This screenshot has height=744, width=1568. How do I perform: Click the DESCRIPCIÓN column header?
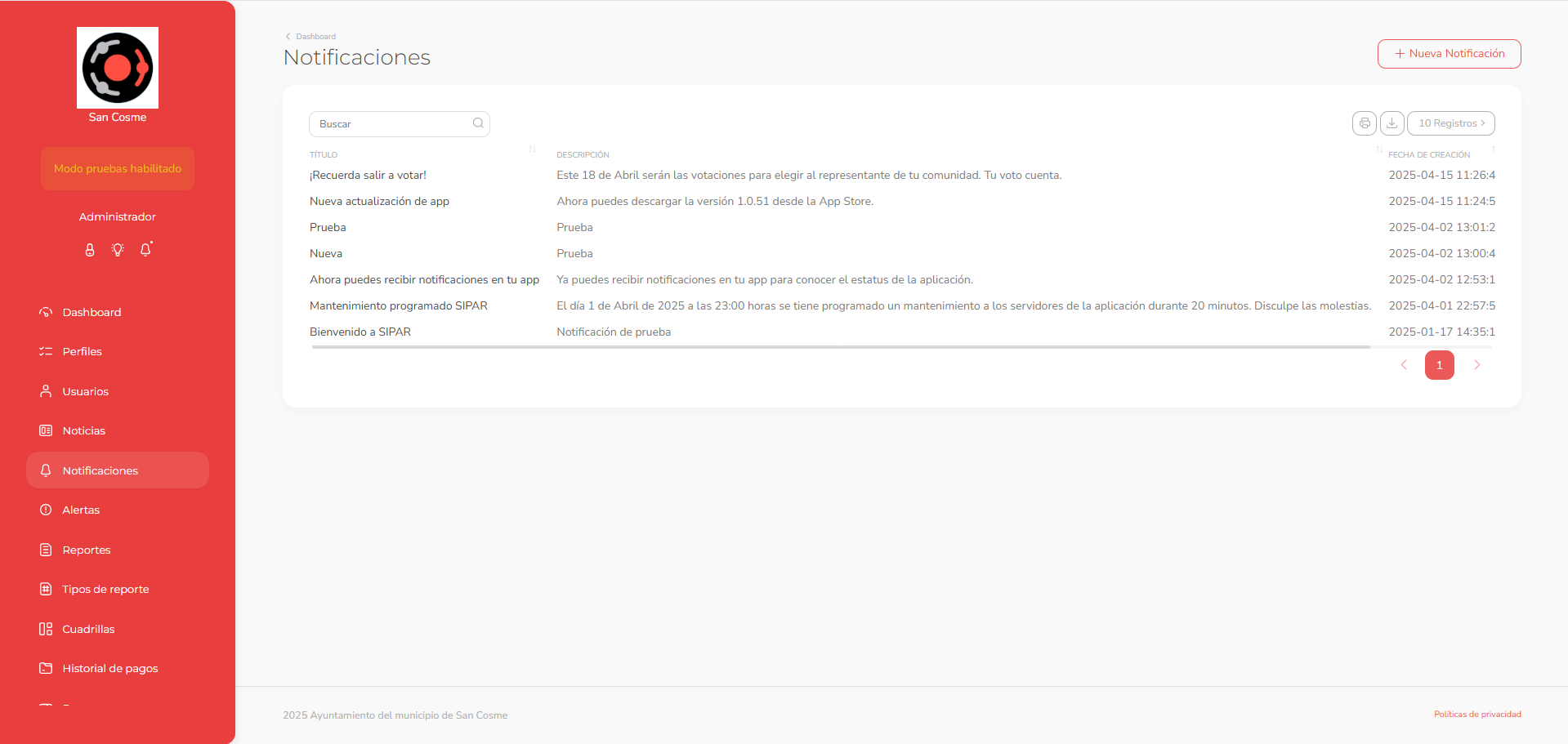click(x=583, y=154)
